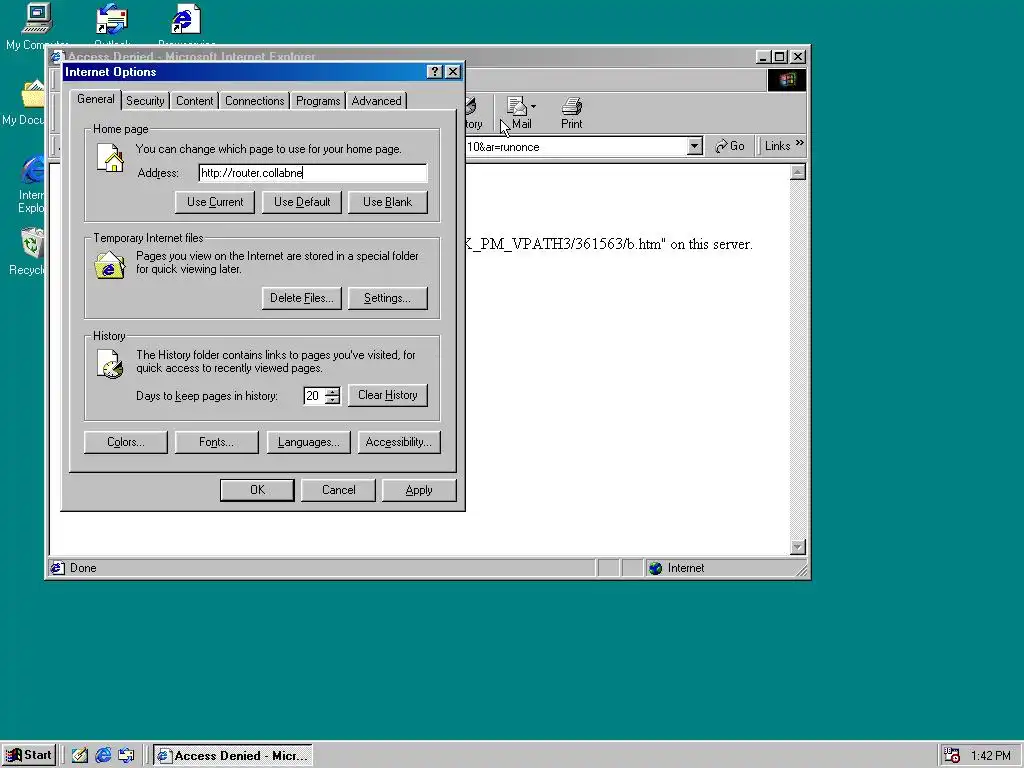Click the Temporary Internet files folder icon
Screen dimensions: 1024x768
tap(110, 265)
